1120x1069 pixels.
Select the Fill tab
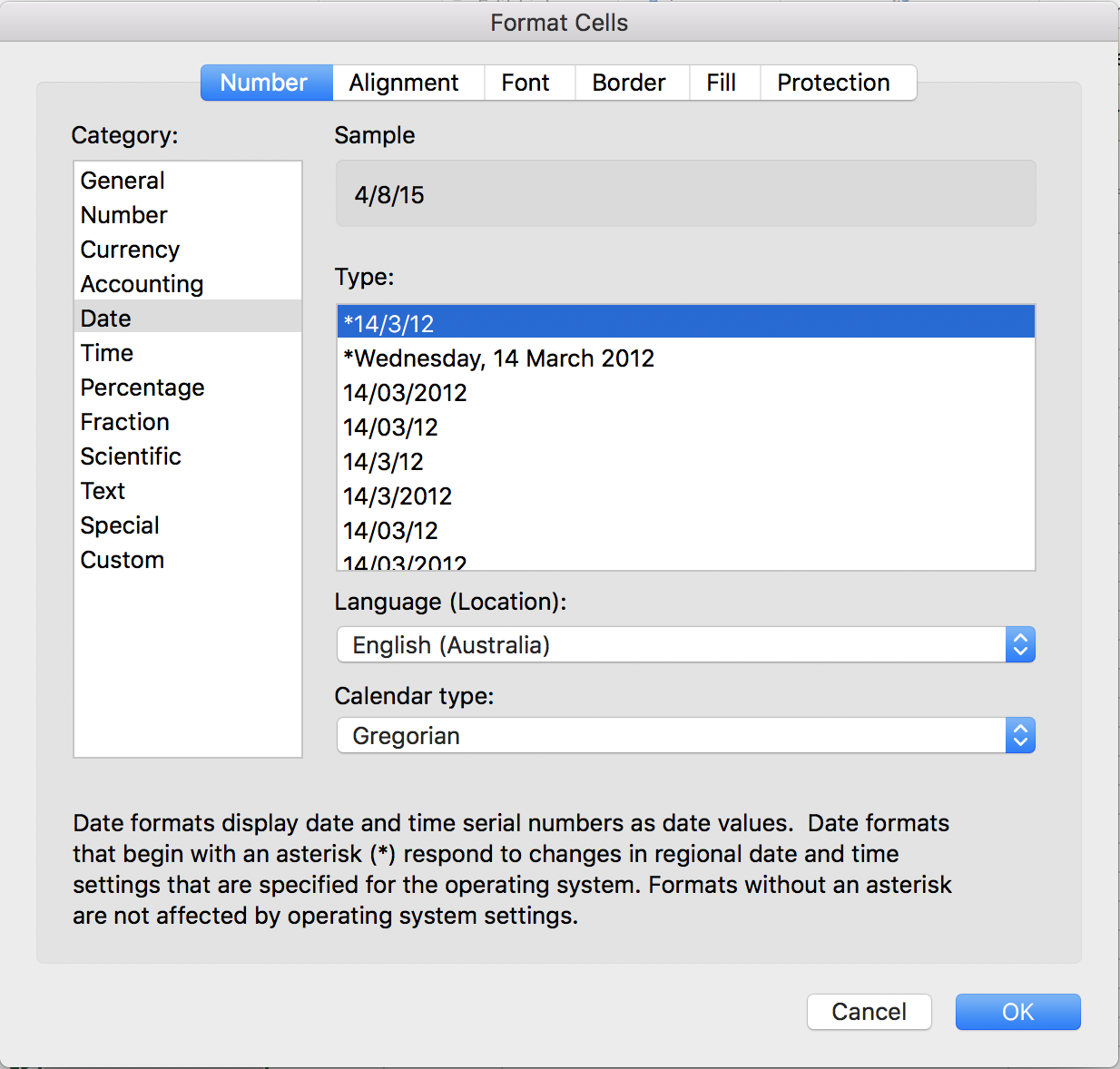click(722, 83)
